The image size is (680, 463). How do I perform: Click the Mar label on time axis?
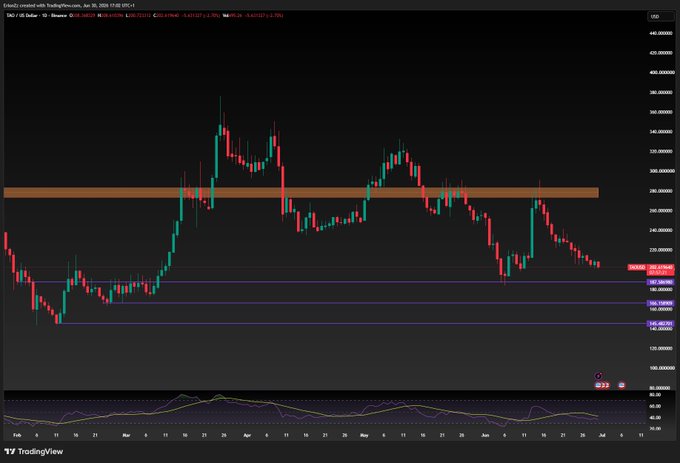coord(126,435)
